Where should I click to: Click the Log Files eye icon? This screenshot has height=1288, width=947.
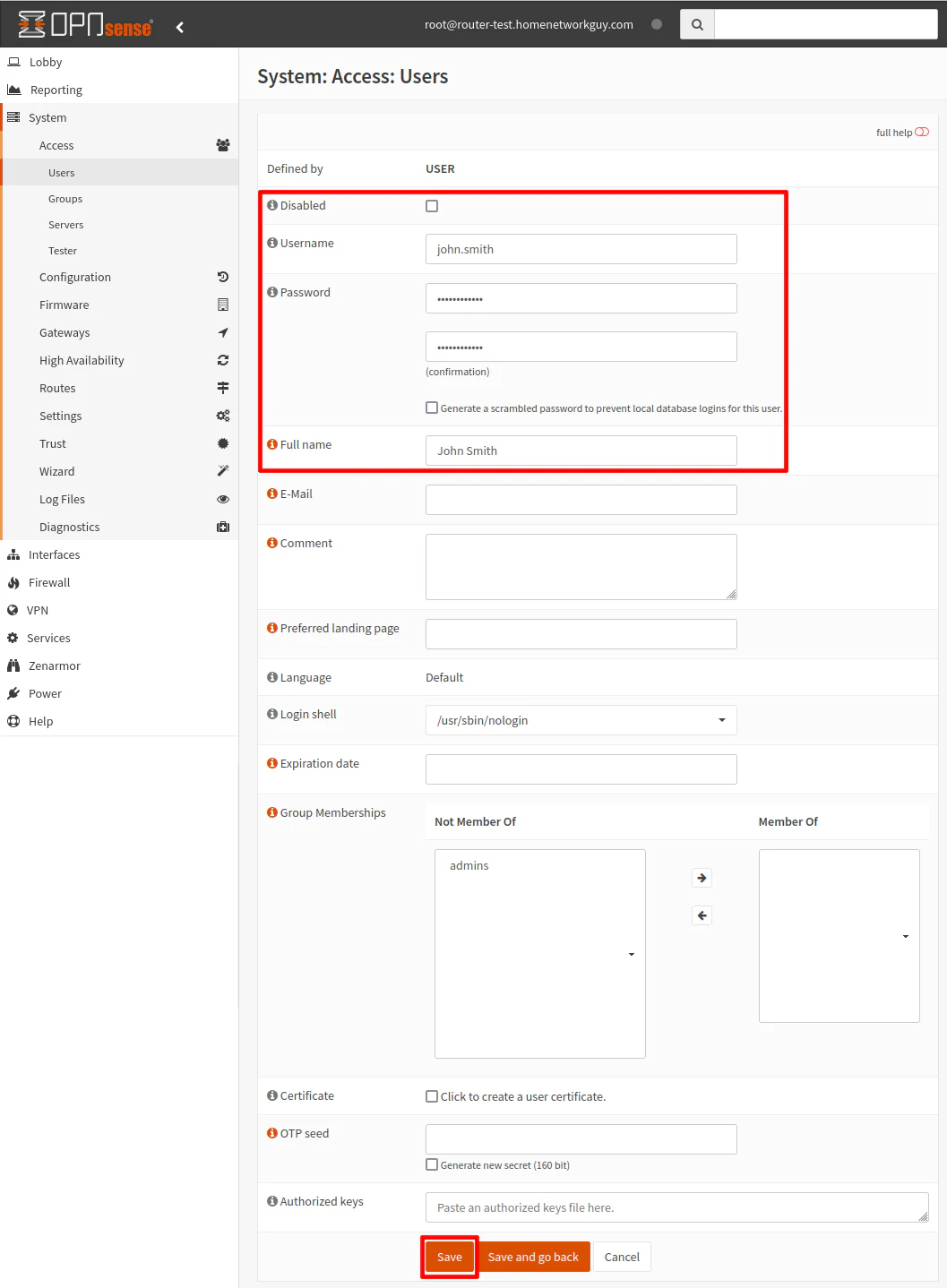pyautogui.click(x=223, y=499)
